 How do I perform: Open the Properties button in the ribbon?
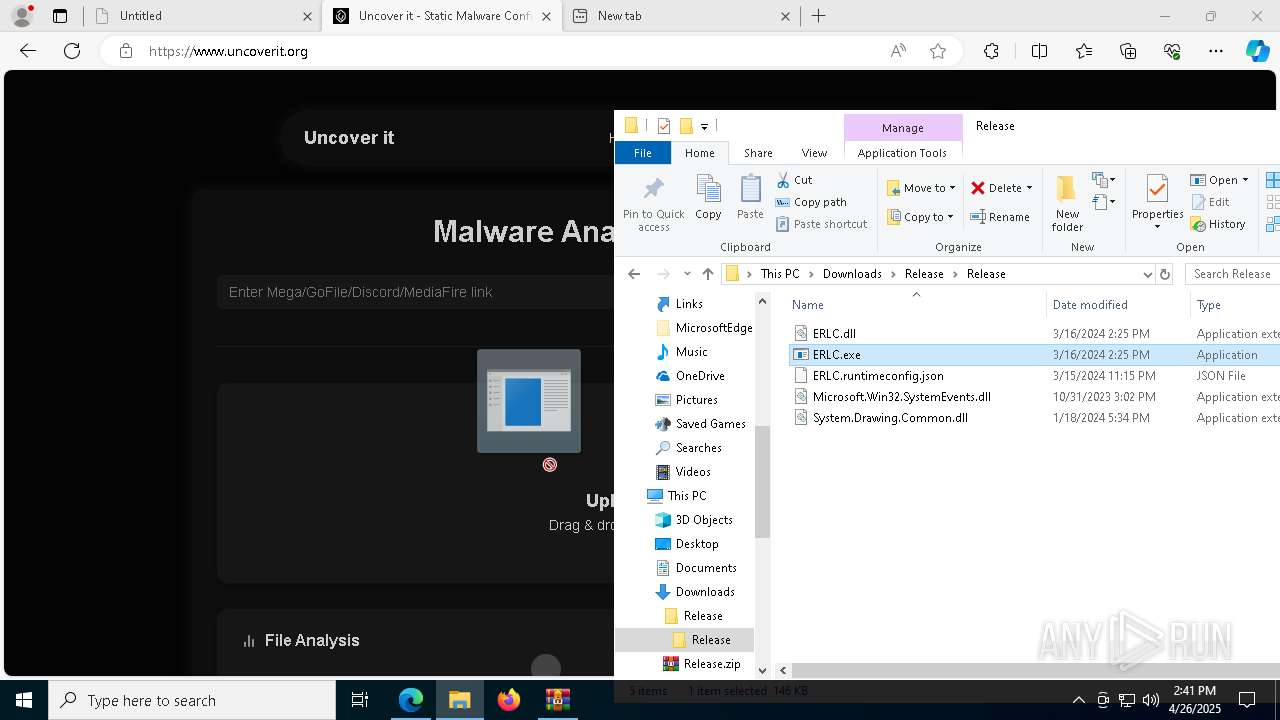(1157, 203)
